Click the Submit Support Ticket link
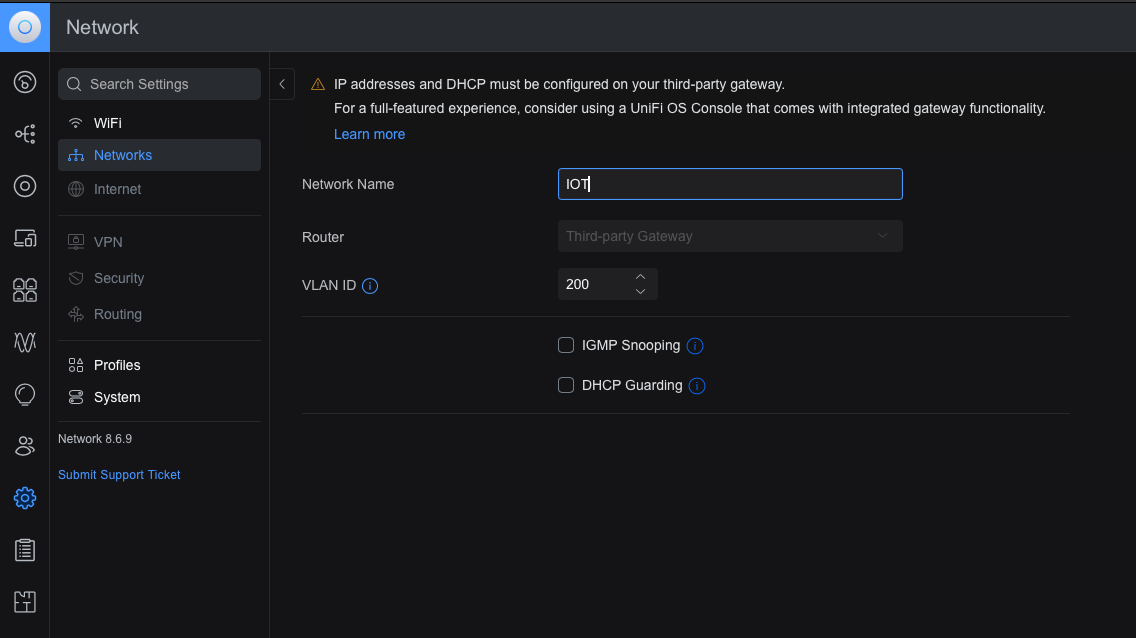Image resolution: width=1136 pixels, height=638 pixels. tap(119, 475)
